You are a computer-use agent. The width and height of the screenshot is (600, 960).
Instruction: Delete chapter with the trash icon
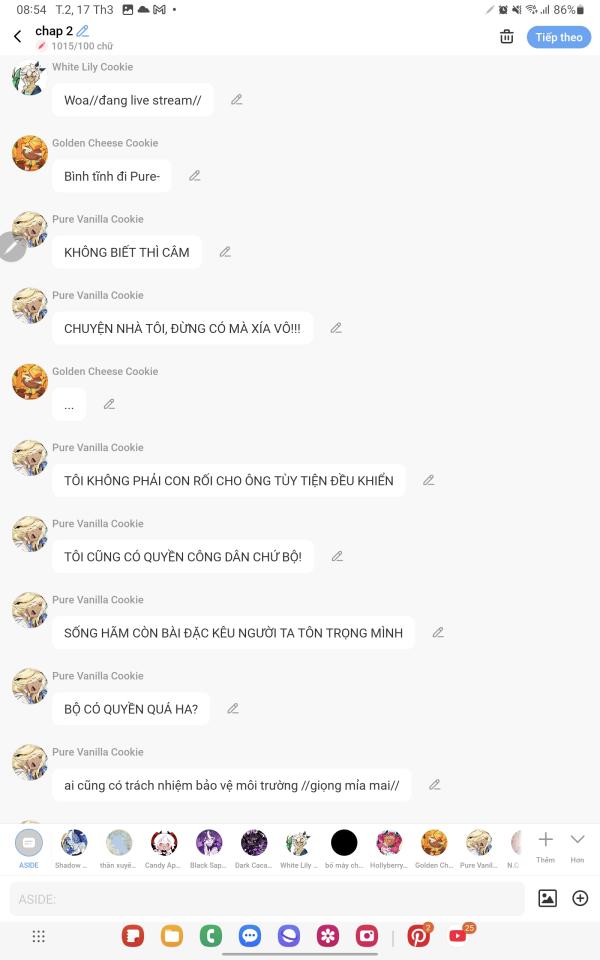coord(506,37)
